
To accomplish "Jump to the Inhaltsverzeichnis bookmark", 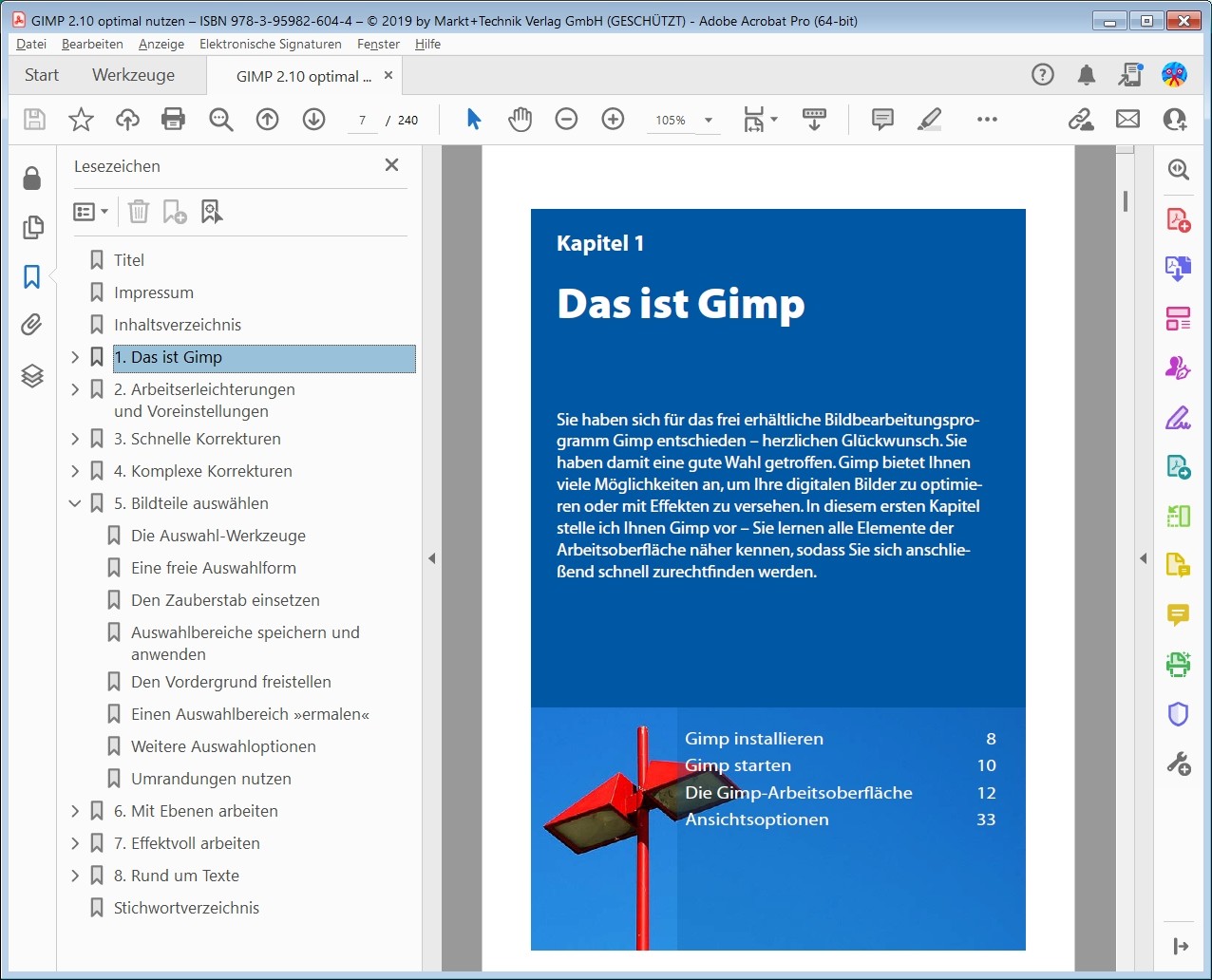I will [178, 325].
